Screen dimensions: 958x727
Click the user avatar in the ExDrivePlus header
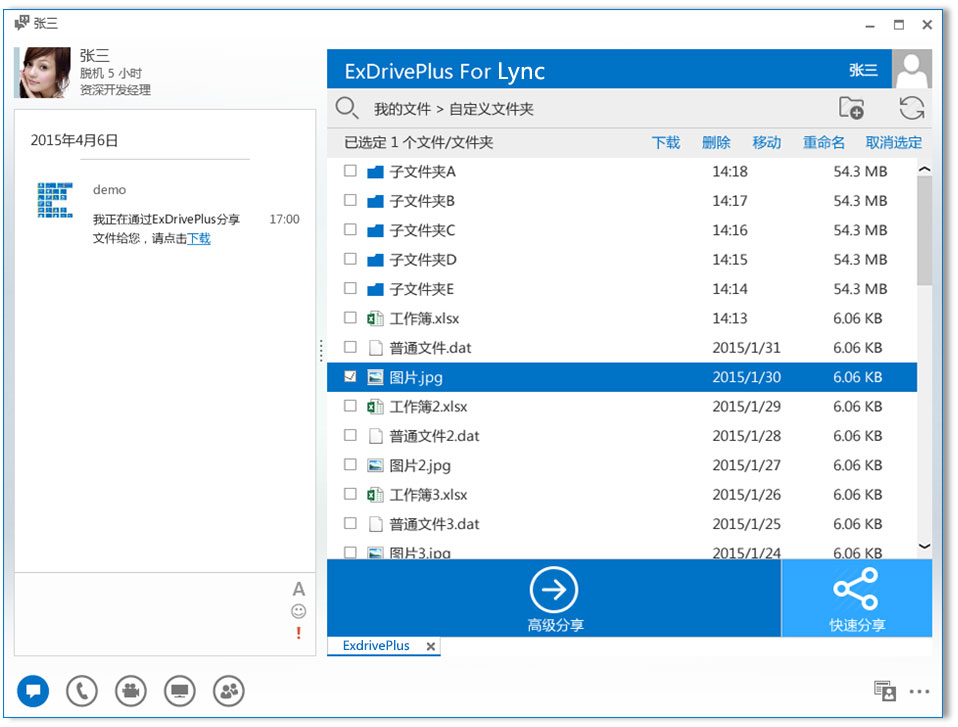(x=912, y=69)
